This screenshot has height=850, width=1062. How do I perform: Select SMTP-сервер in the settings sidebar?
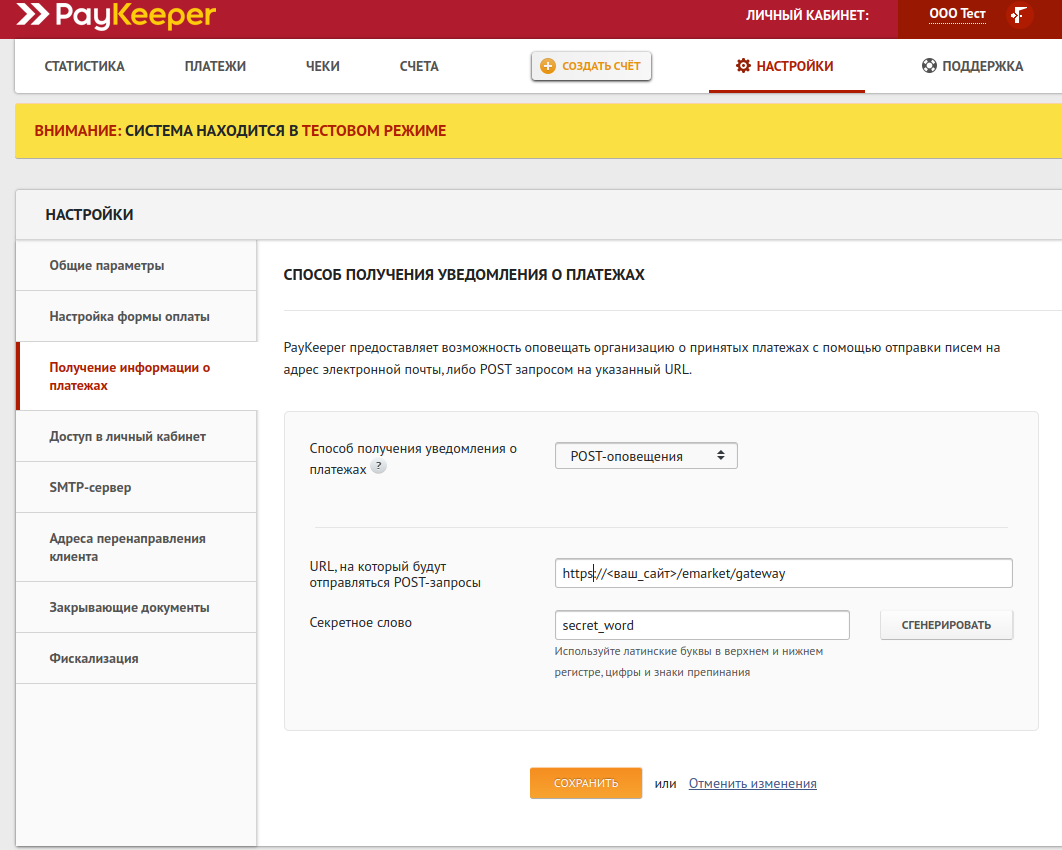point(90,487)
